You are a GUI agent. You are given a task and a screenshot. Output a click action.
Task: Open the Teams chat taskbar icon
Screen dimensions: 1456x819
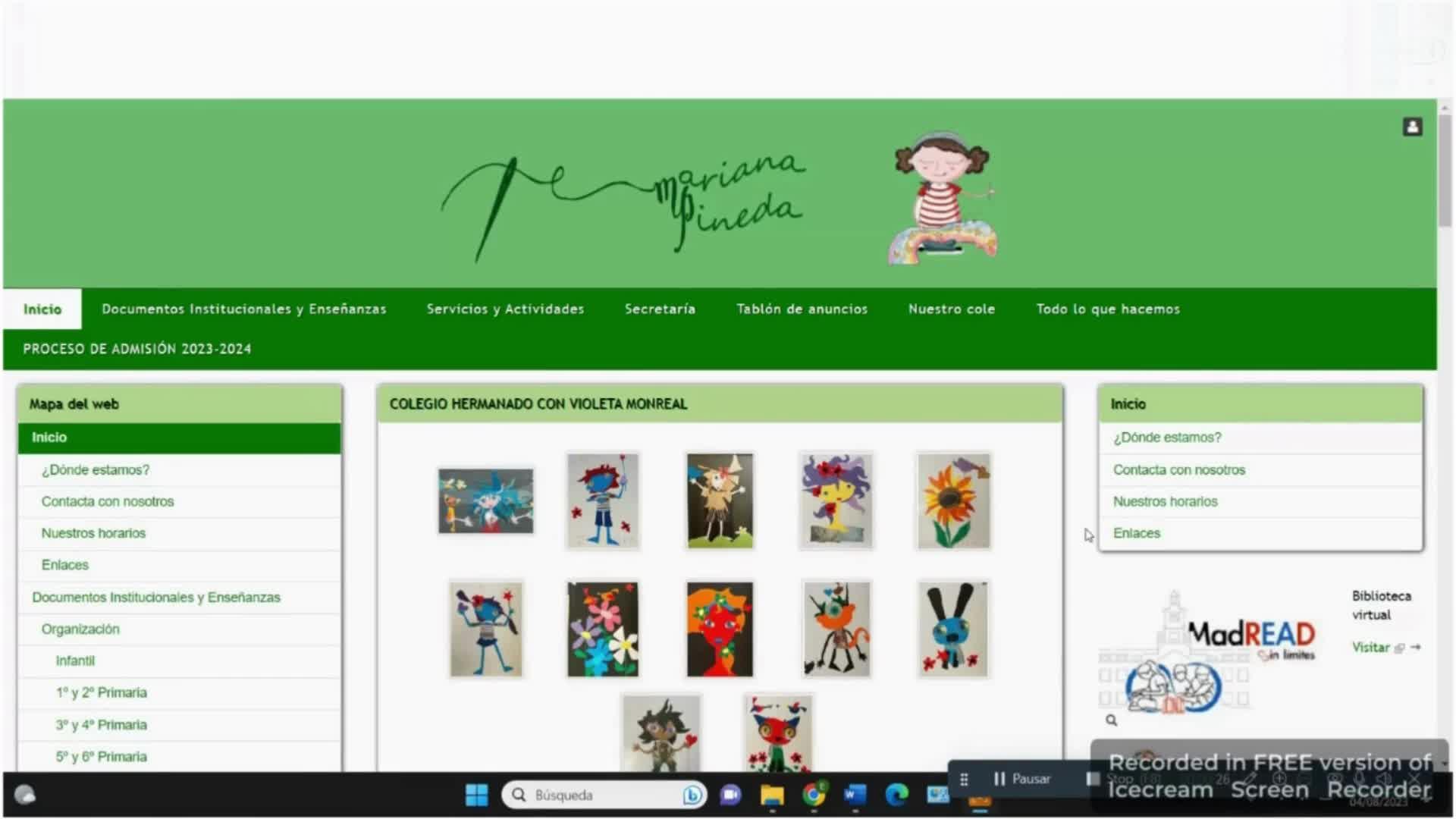click(730, 795)
